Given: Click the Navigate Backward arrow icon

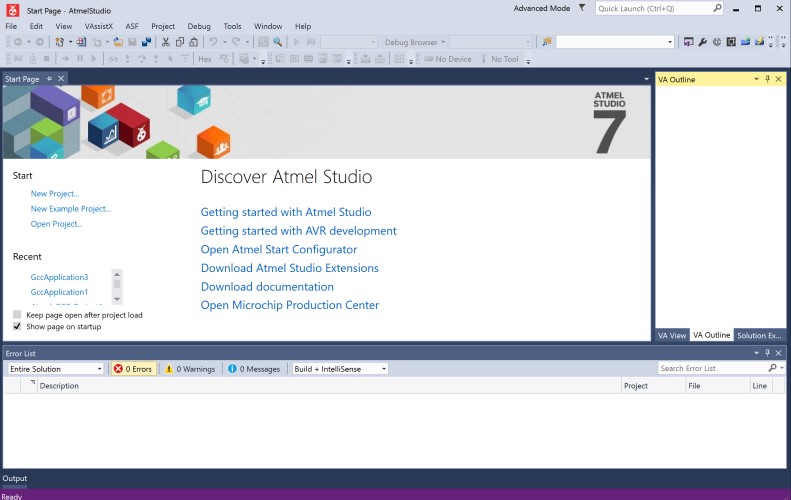Looking at the screenshot, I should pos(18,42).
